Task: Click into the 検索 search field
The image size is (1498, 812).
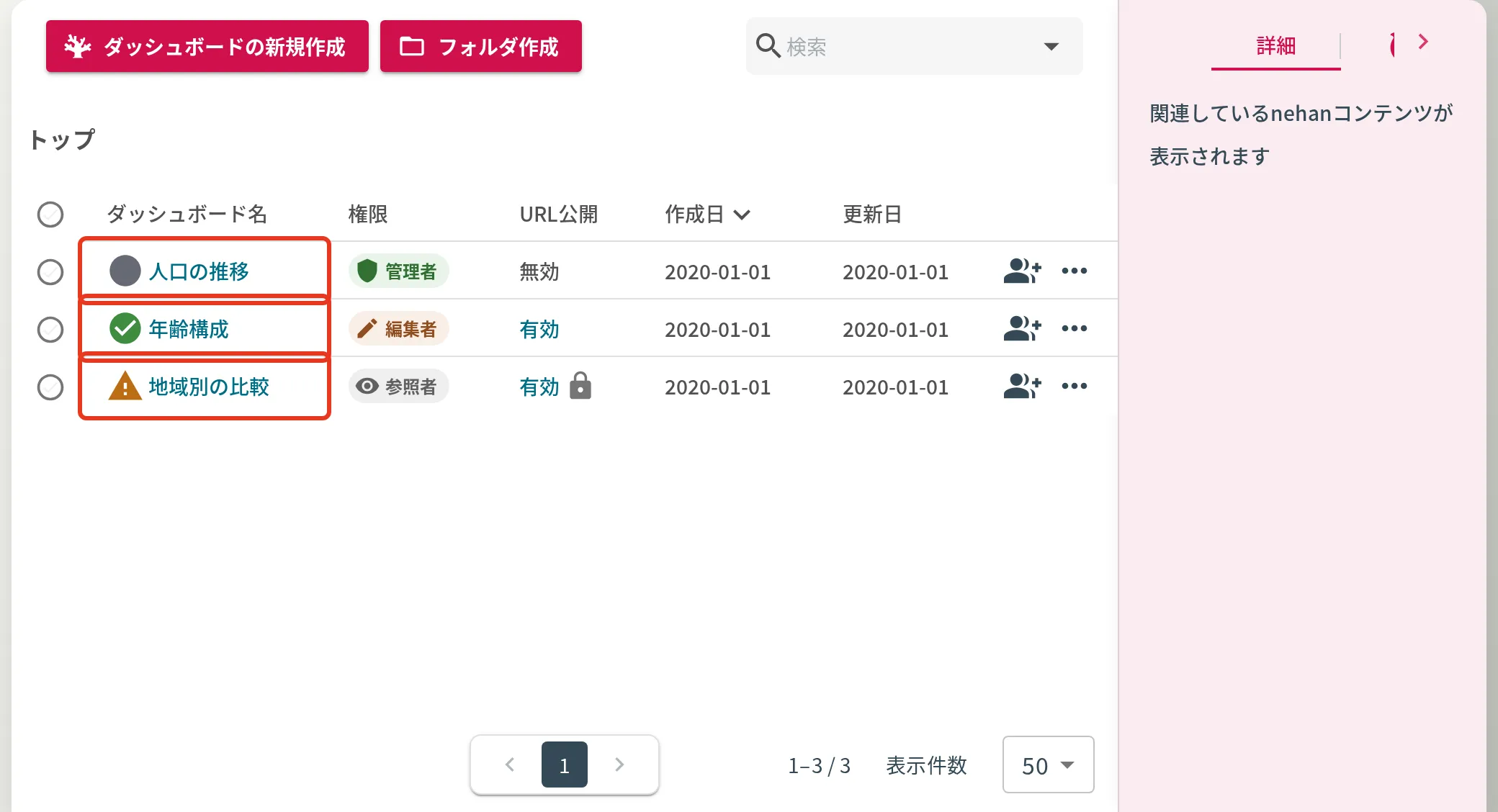Action: [914, 46]
